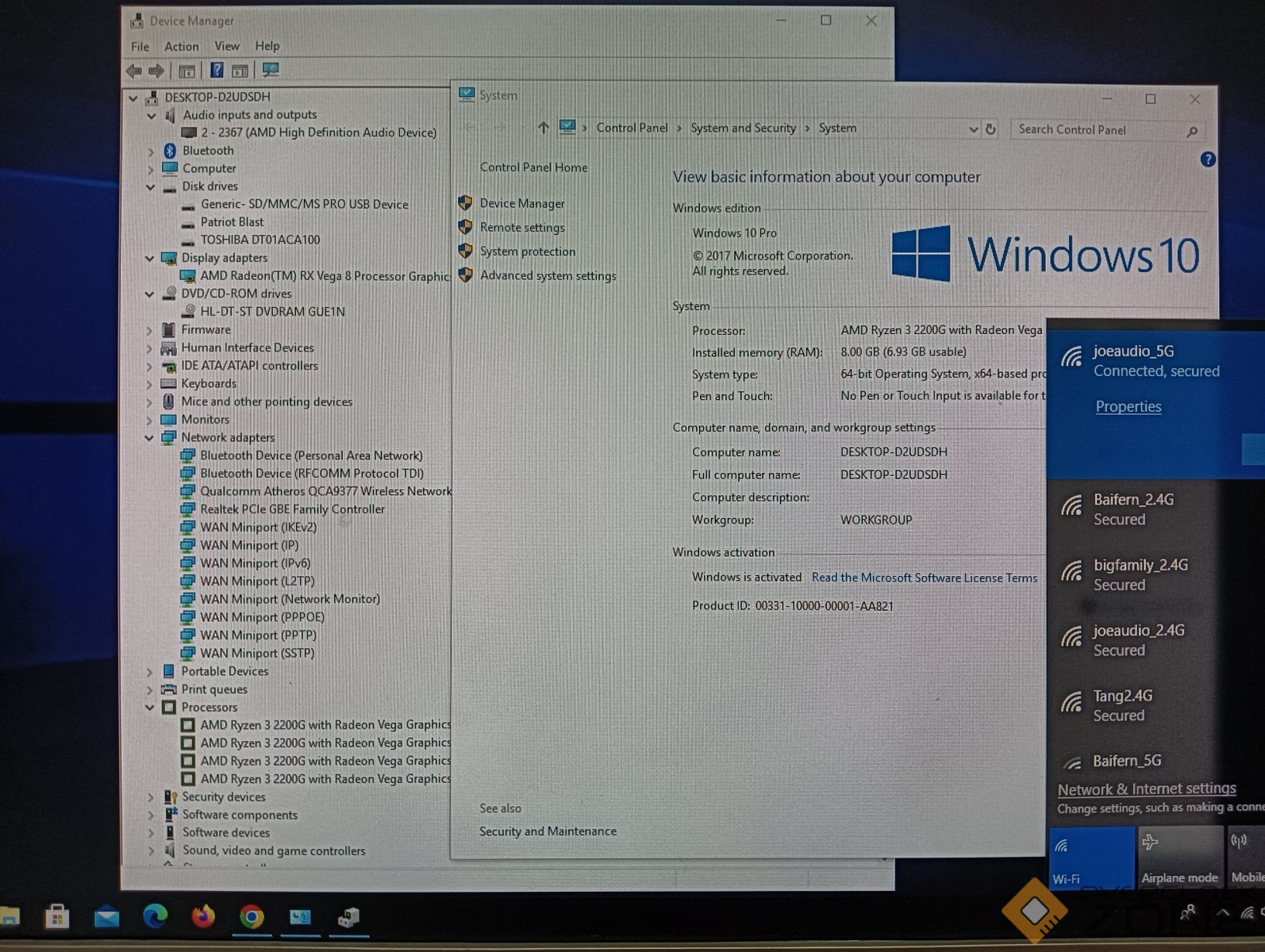The width and height of the screenshot is (1265, 952).
Task: Click Scan for hardware changes monitor icon
Action: pos(271,71)
